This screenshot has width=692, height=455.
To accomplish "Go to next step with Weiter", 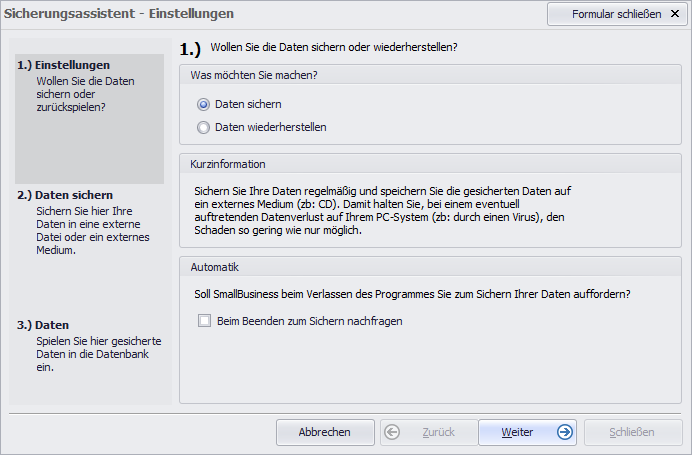I will point(527,432).
